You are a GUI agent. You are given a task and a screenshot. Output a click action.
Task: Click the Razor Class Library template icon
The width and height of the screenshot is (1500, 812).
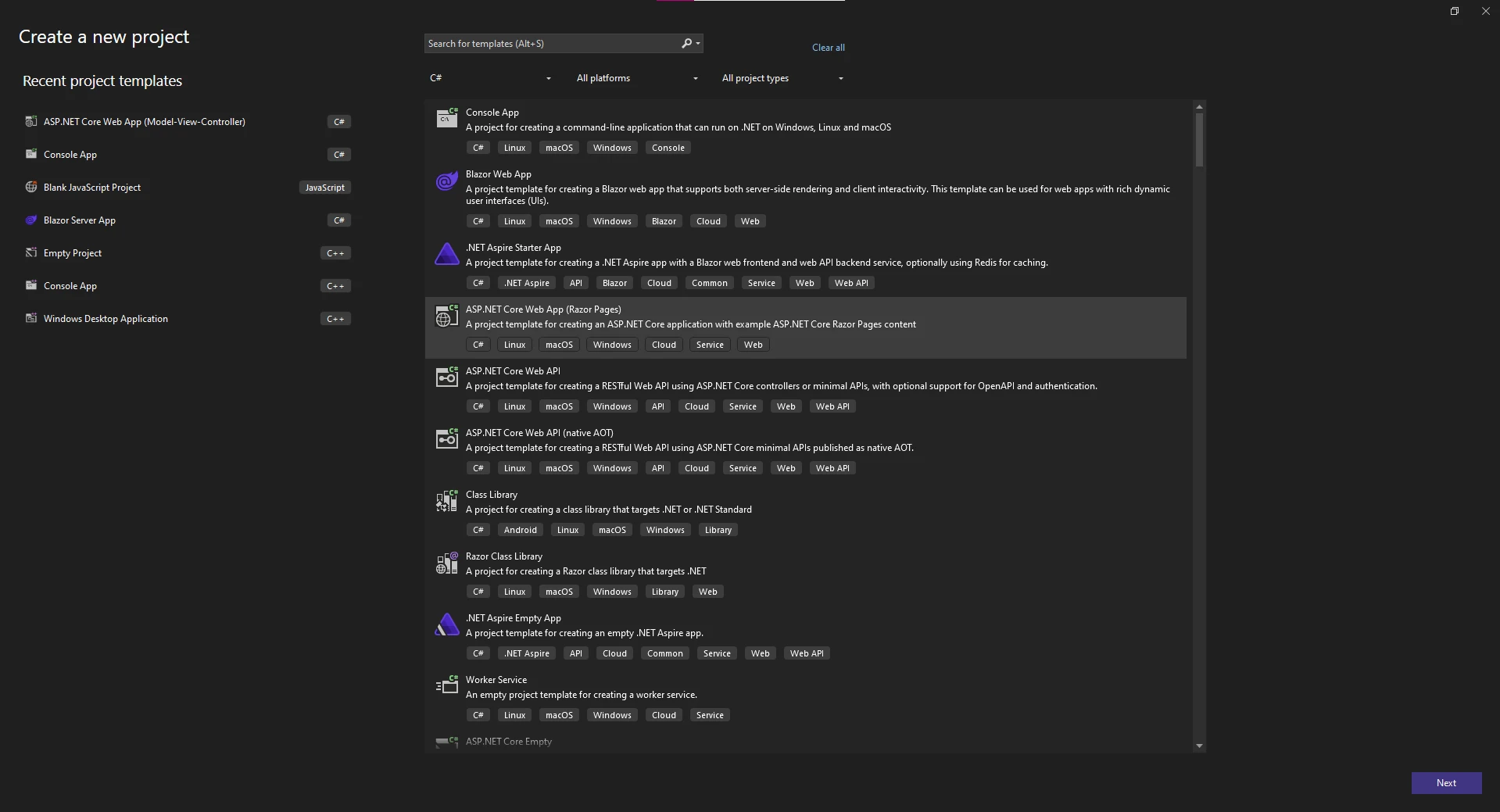(446, 563)
